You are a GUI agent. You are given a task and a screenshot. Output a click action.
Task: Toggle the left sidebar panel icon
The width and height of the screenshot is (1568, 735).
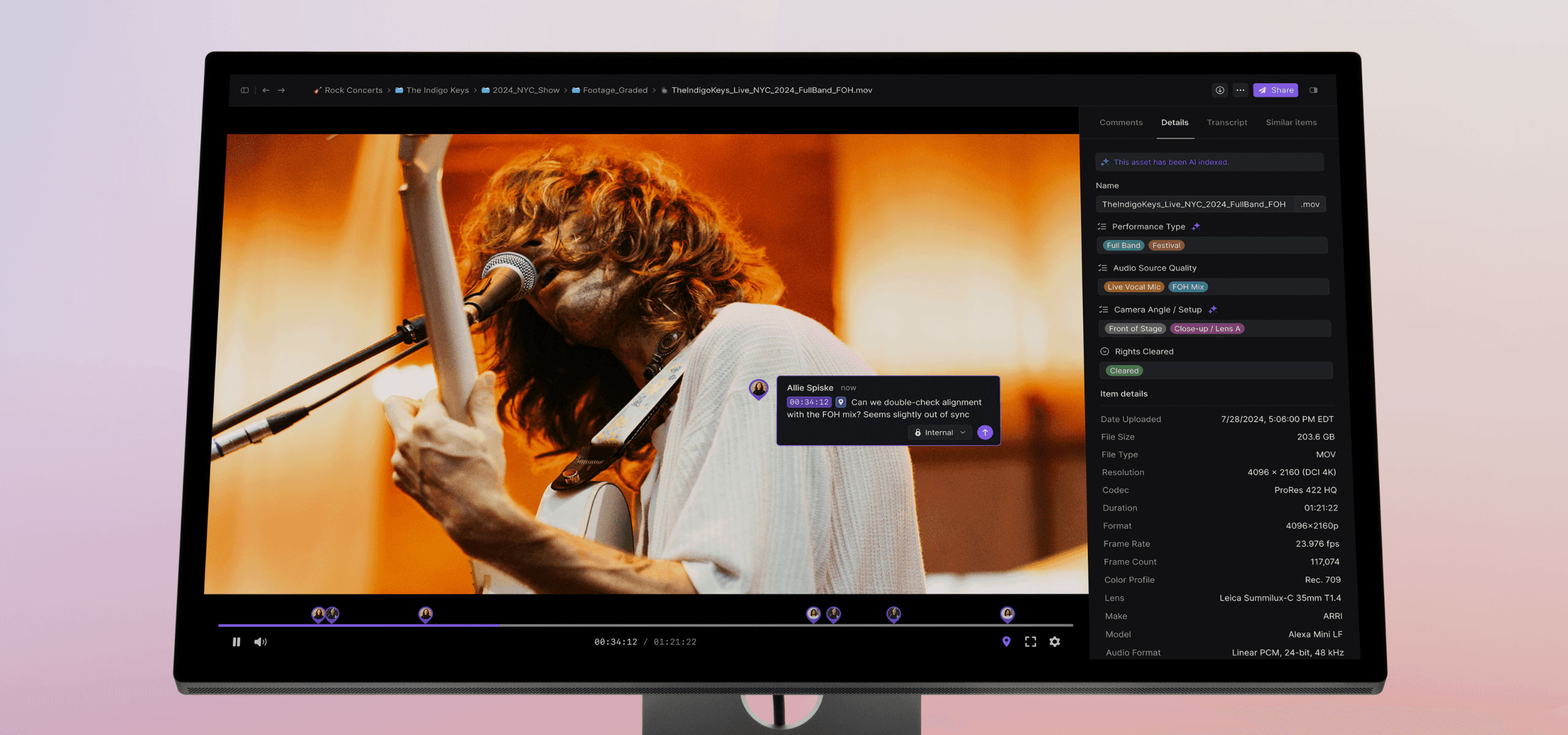click(245, 90)
